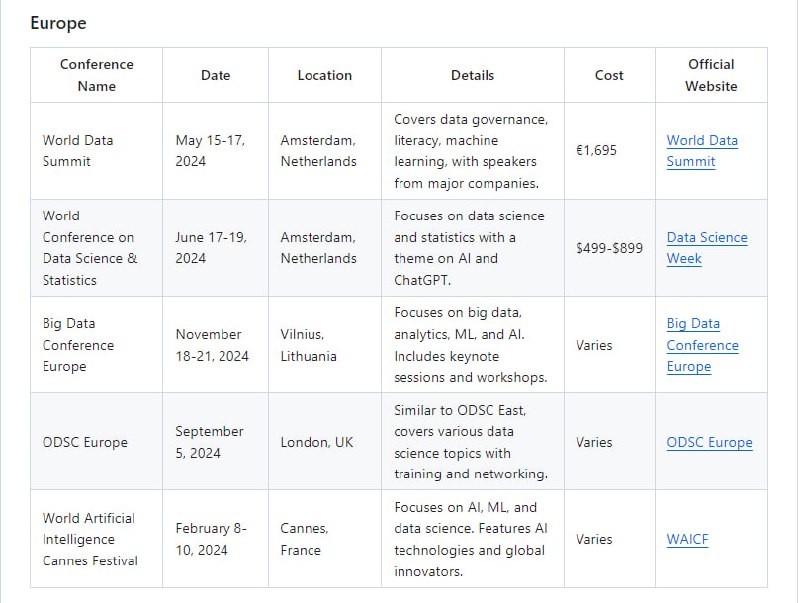Image resolution: width=800 pixels, height=603 pixels.
Task: Visit the ODSC Europe official website link
Action: point(709,442)
